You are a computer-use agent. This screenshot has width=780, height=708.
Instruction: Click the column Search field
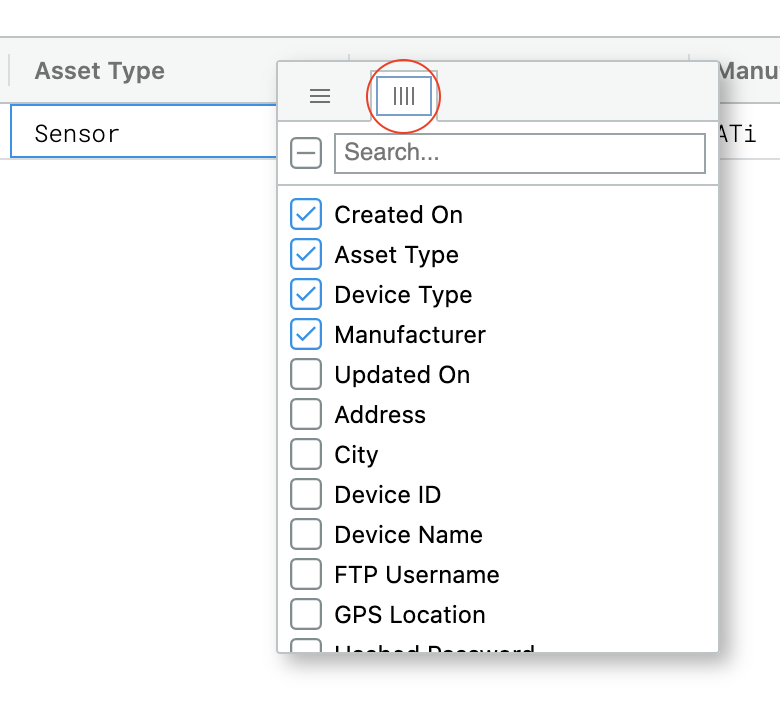(x=520, y=153)
